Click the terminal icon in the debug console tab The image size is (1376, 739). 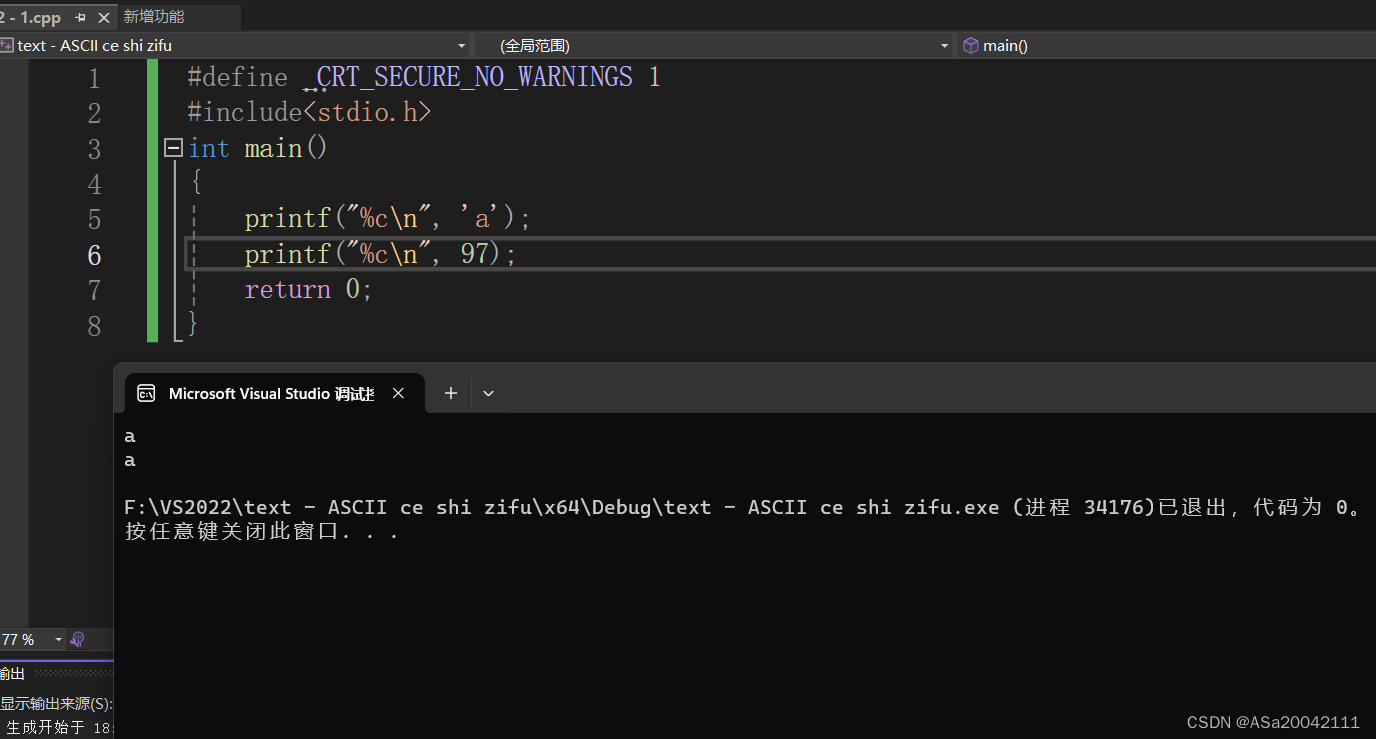pyautogui.click(x=146, y=393)
